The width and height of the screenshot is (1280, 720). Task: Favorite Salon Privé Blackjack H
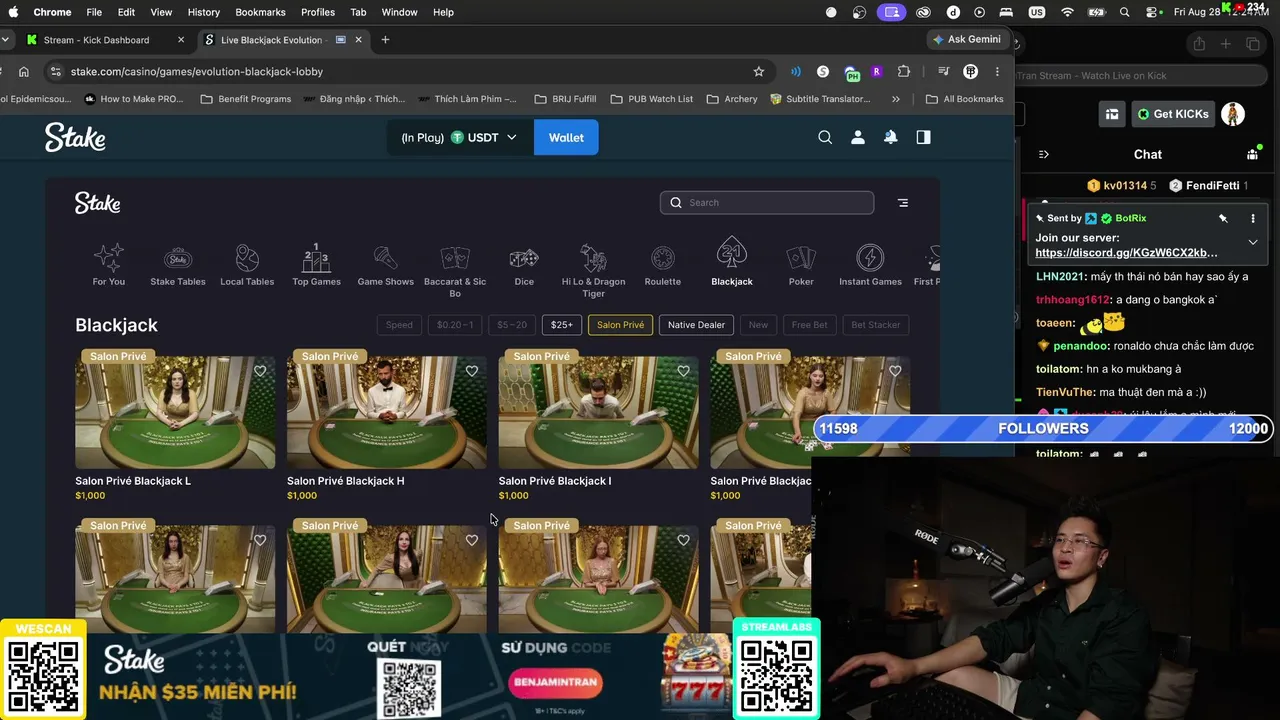click(x=472, y=371)
